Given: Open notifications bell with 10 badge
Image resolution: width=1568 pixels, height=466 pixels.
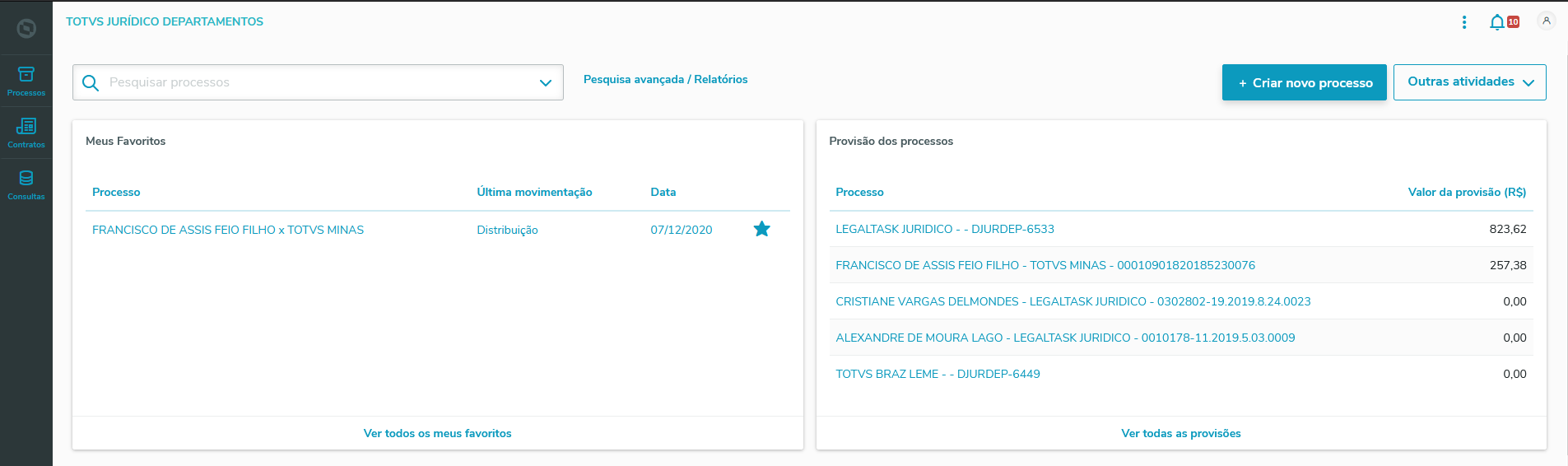Looking at the screenshot, I should [x=1503, y=22].
